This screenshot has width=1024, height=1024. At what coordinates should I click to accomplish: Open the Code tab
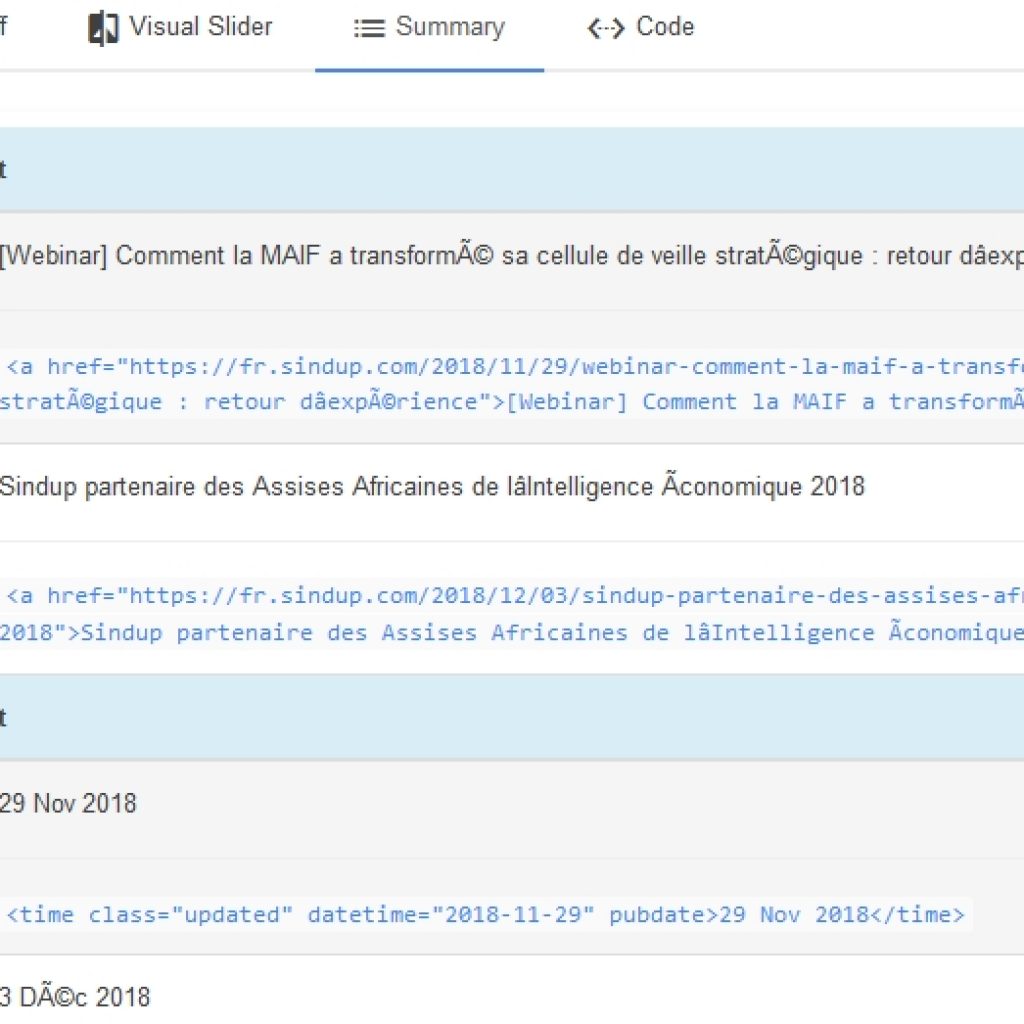pos(641,28)
